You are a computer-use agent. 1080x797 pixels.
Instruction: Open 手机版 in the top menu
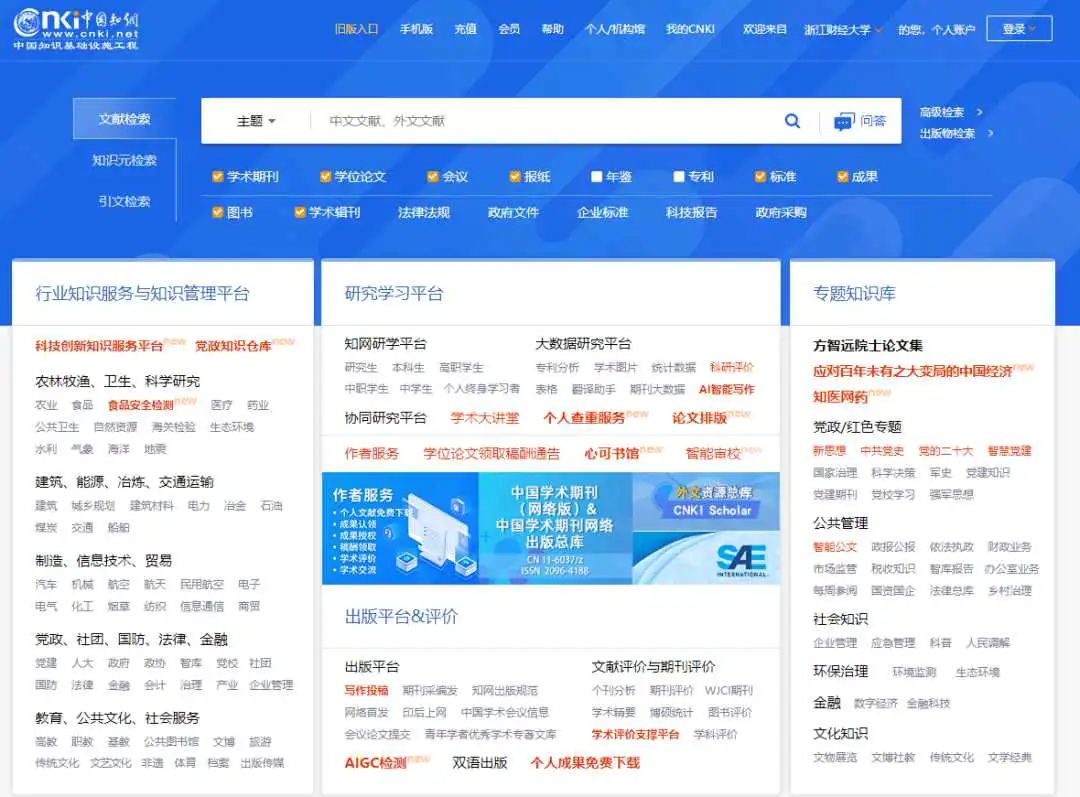click(x=416, y=29)
